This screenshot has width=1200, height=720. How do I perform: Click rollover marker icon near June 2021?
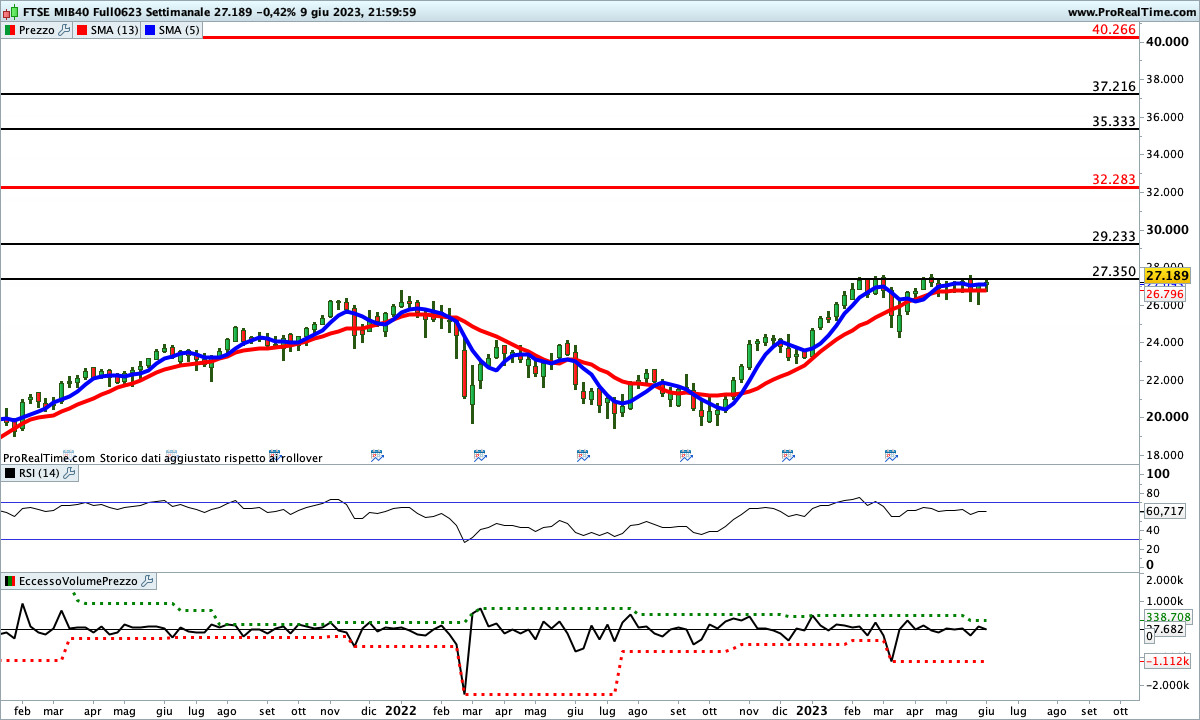click(x=172, y=455)
